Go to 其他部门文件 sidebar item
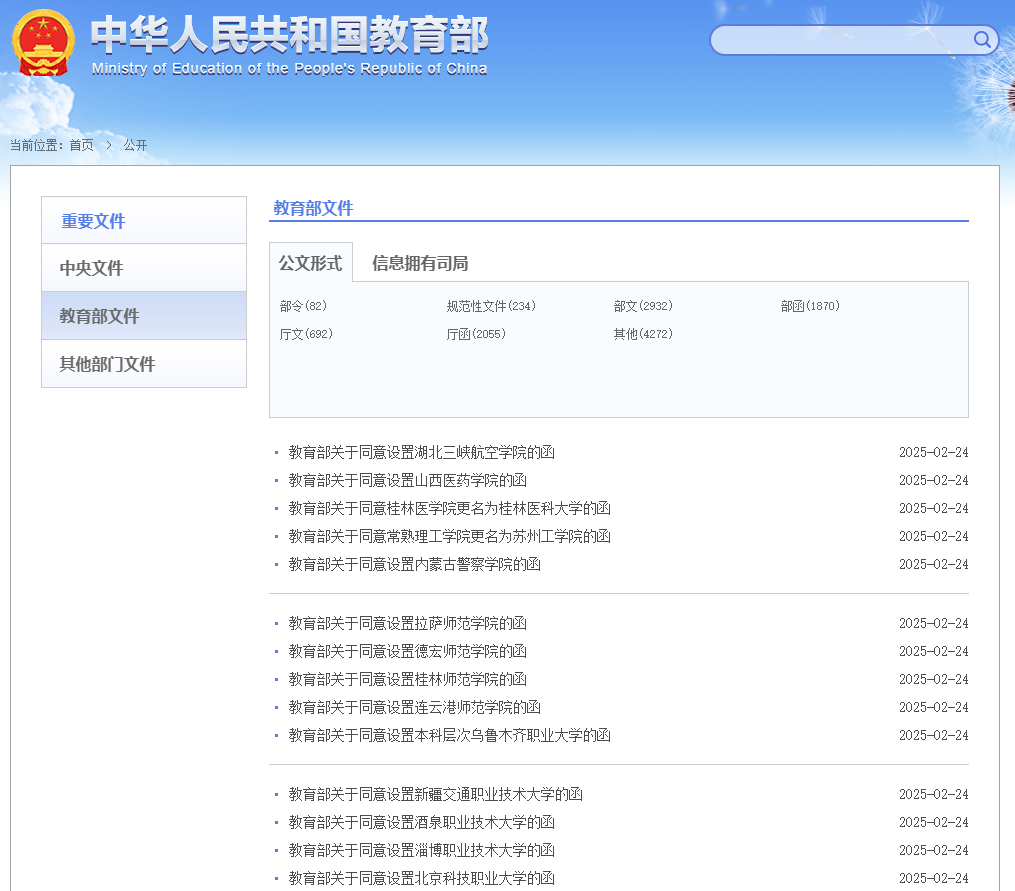The image size is (1015, 891). coord(107,364)
